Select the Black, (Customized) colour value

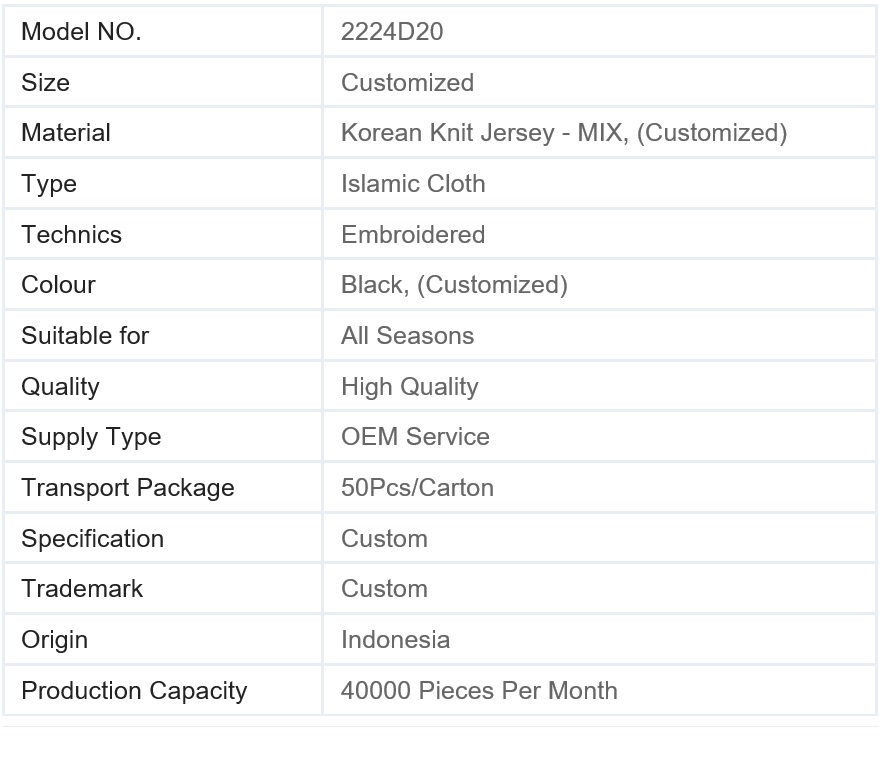tap(454, 285)
